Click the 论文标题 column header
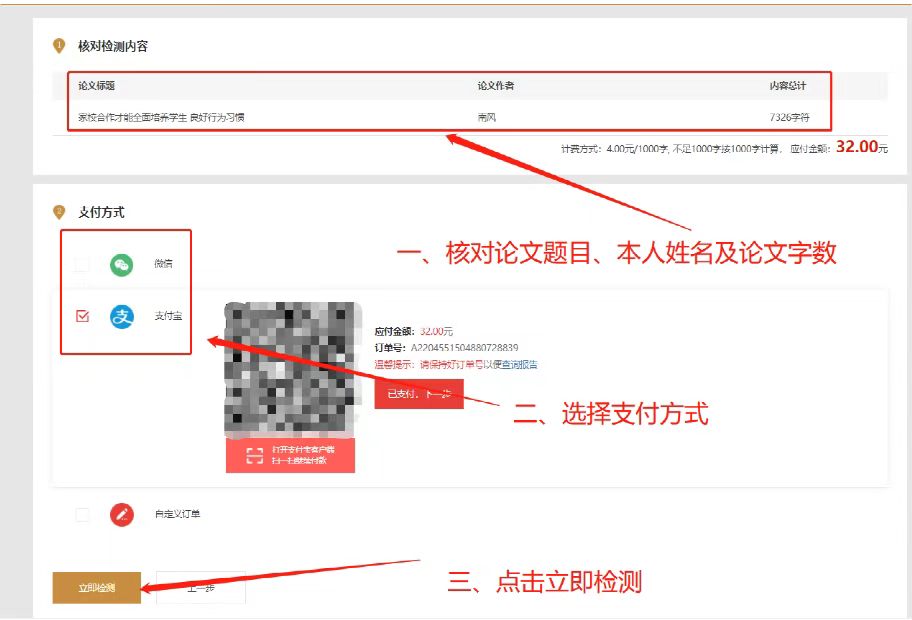Screen dimensions: 912x620 pyautogui.click(x=97, y=85)
